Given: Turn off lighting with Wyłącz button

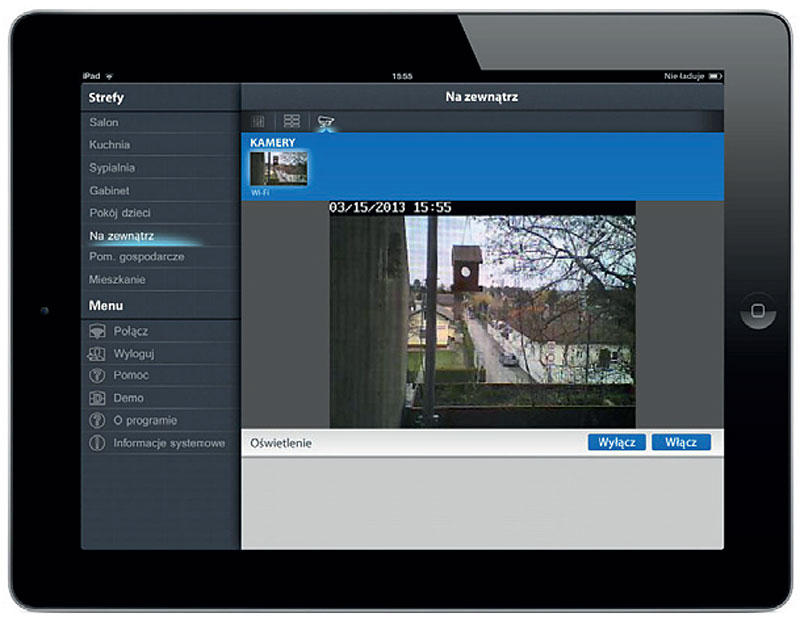Looking at the screenshot, I should point(617,442).
